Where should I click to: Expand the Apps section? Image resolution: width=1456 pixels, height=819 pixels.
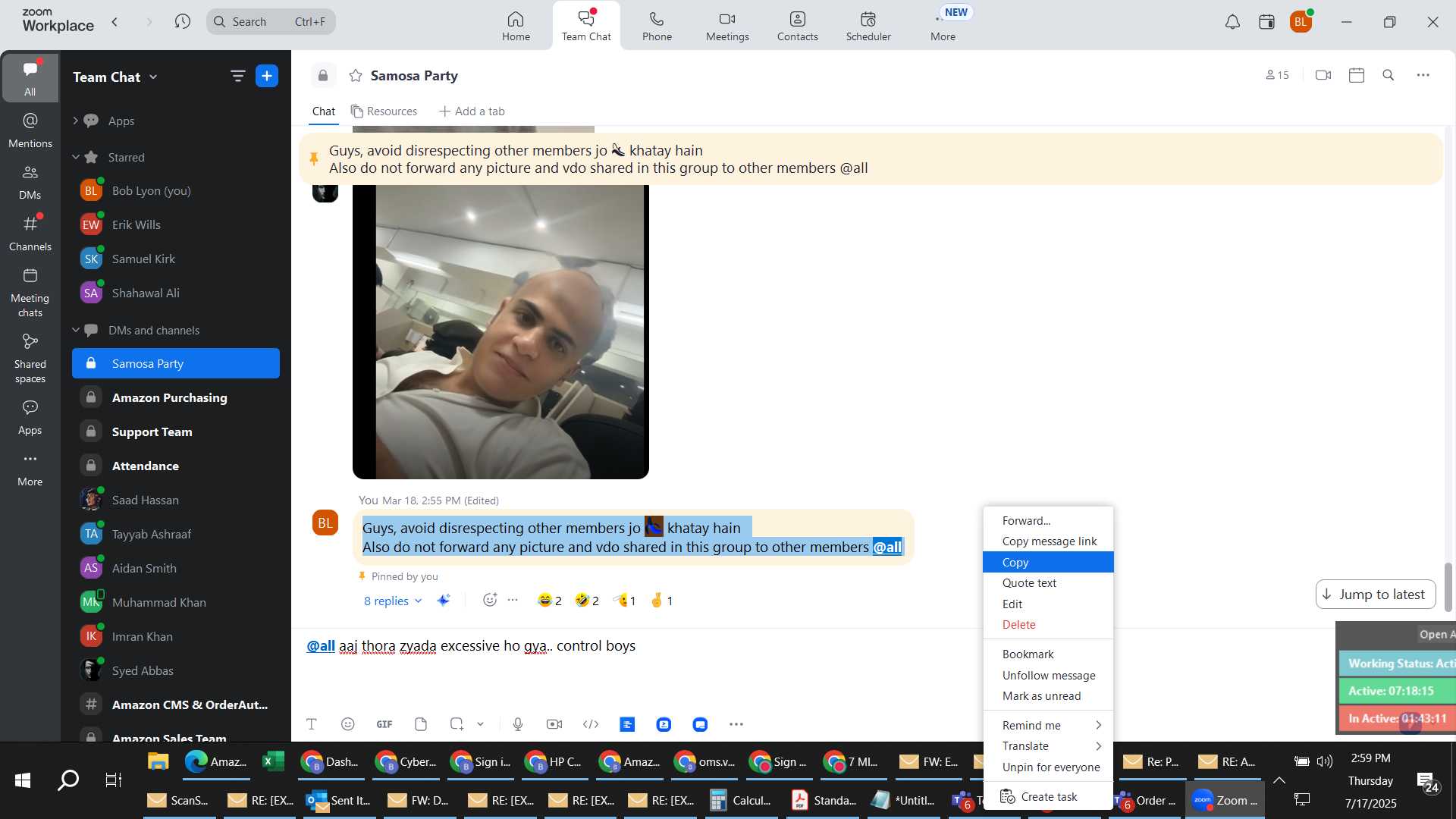(75, 121)
